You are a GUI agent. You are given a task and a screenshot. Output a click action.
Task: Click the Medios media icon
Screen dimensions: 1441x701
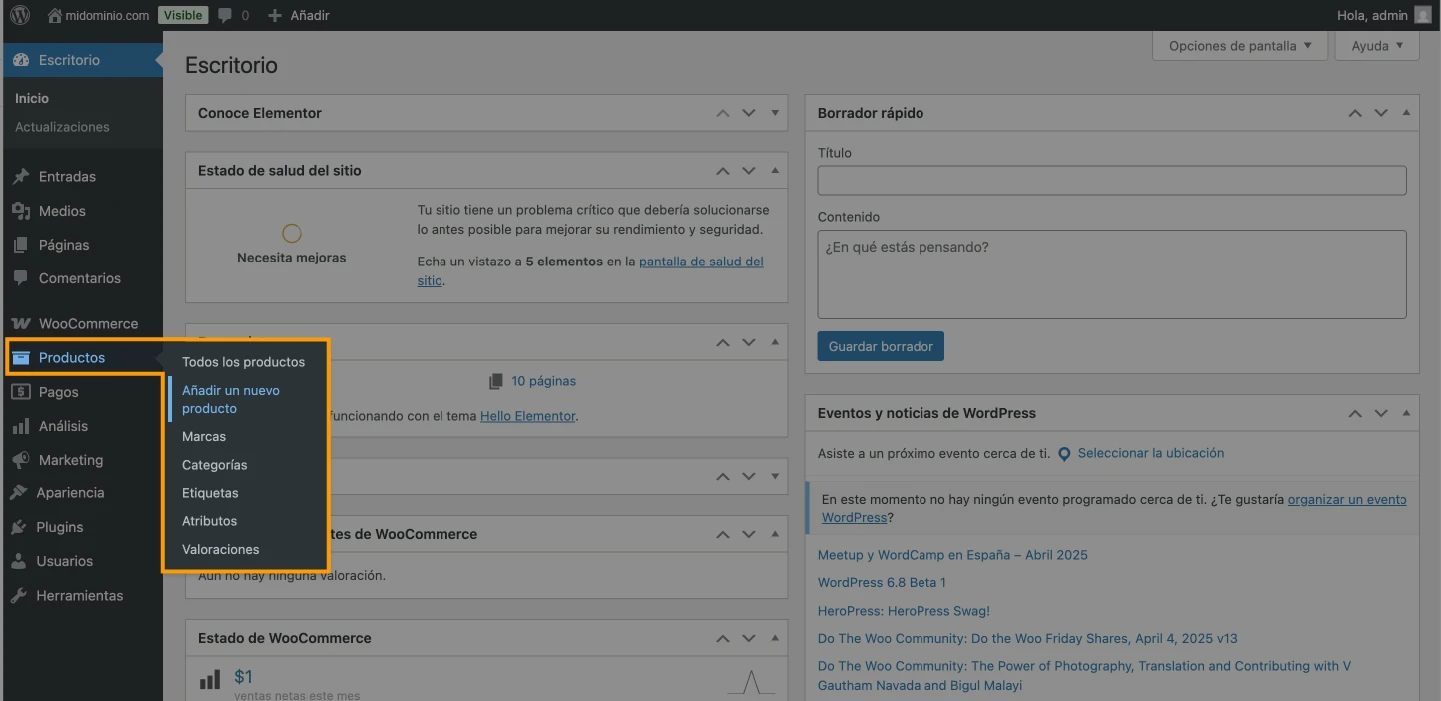(20, 211)
